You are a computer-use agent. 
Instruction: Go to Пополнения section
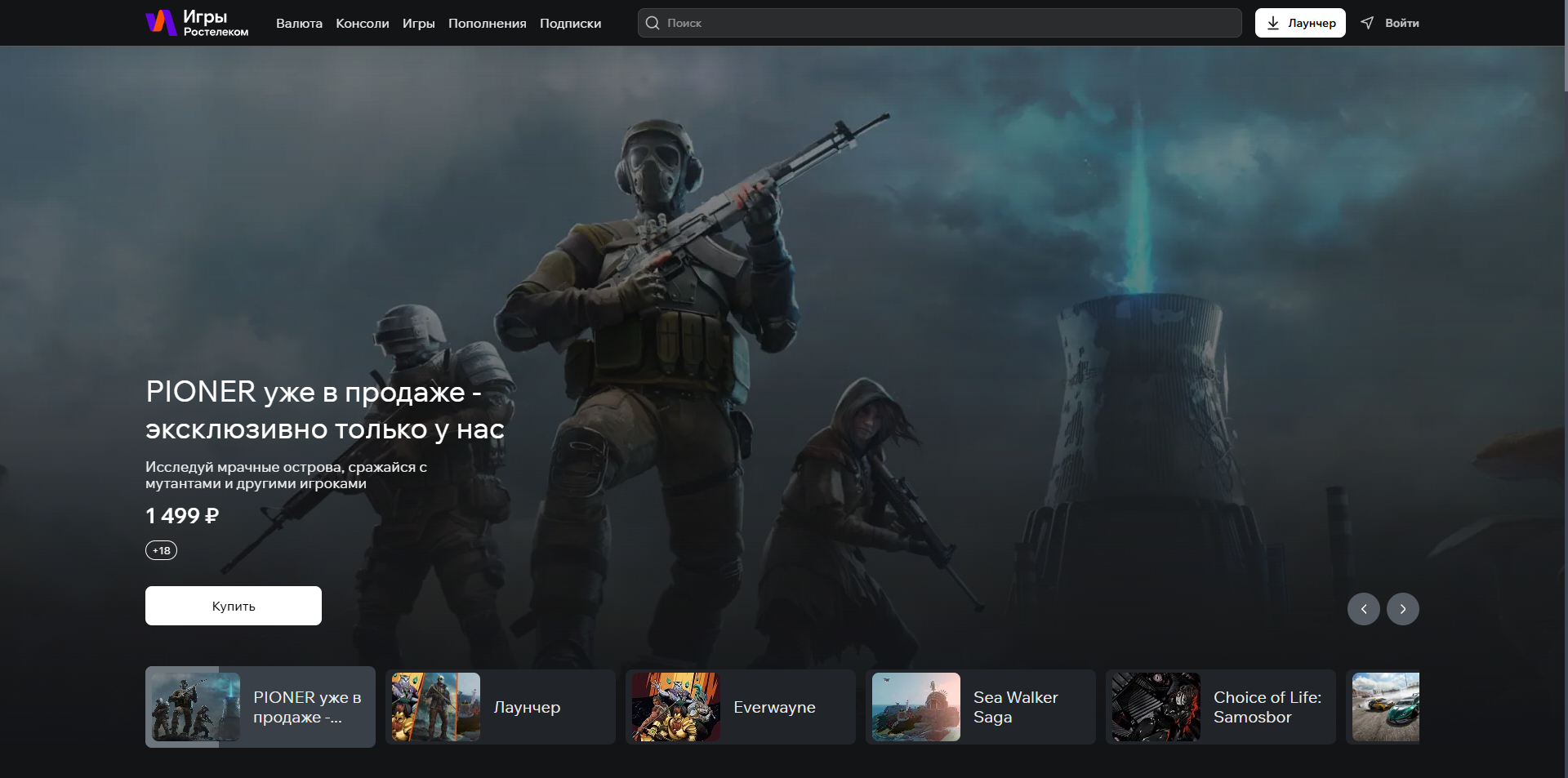click(x=487, y=24)
